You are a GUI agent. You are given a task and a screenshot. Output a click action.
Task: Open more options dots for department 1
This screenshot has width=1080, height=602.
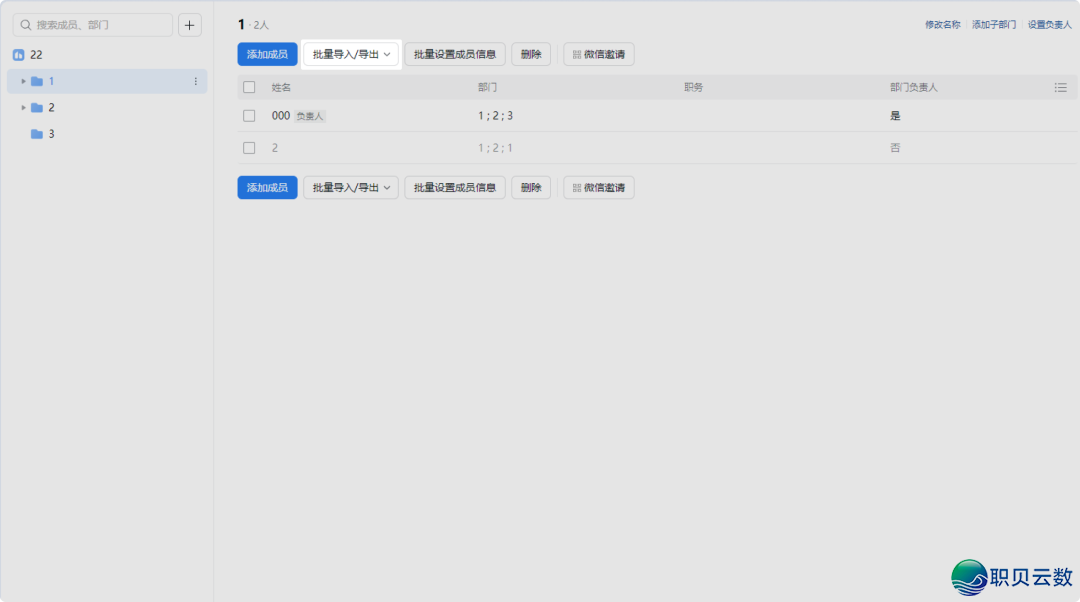pos(196,81)
